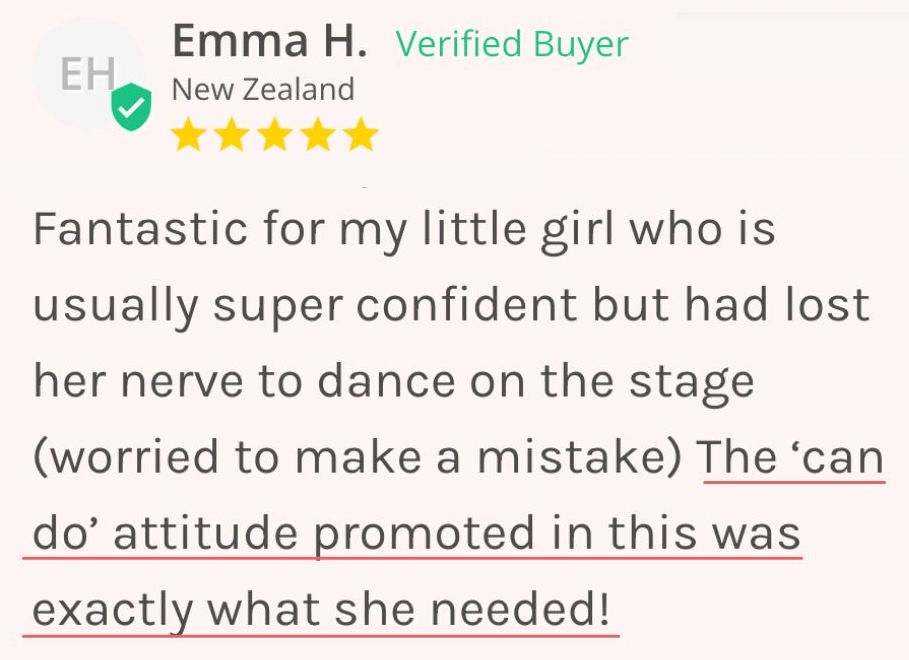Click the fourth yellow rating star
This screenshot has height=660, width=909.
[x=318, y=134]
